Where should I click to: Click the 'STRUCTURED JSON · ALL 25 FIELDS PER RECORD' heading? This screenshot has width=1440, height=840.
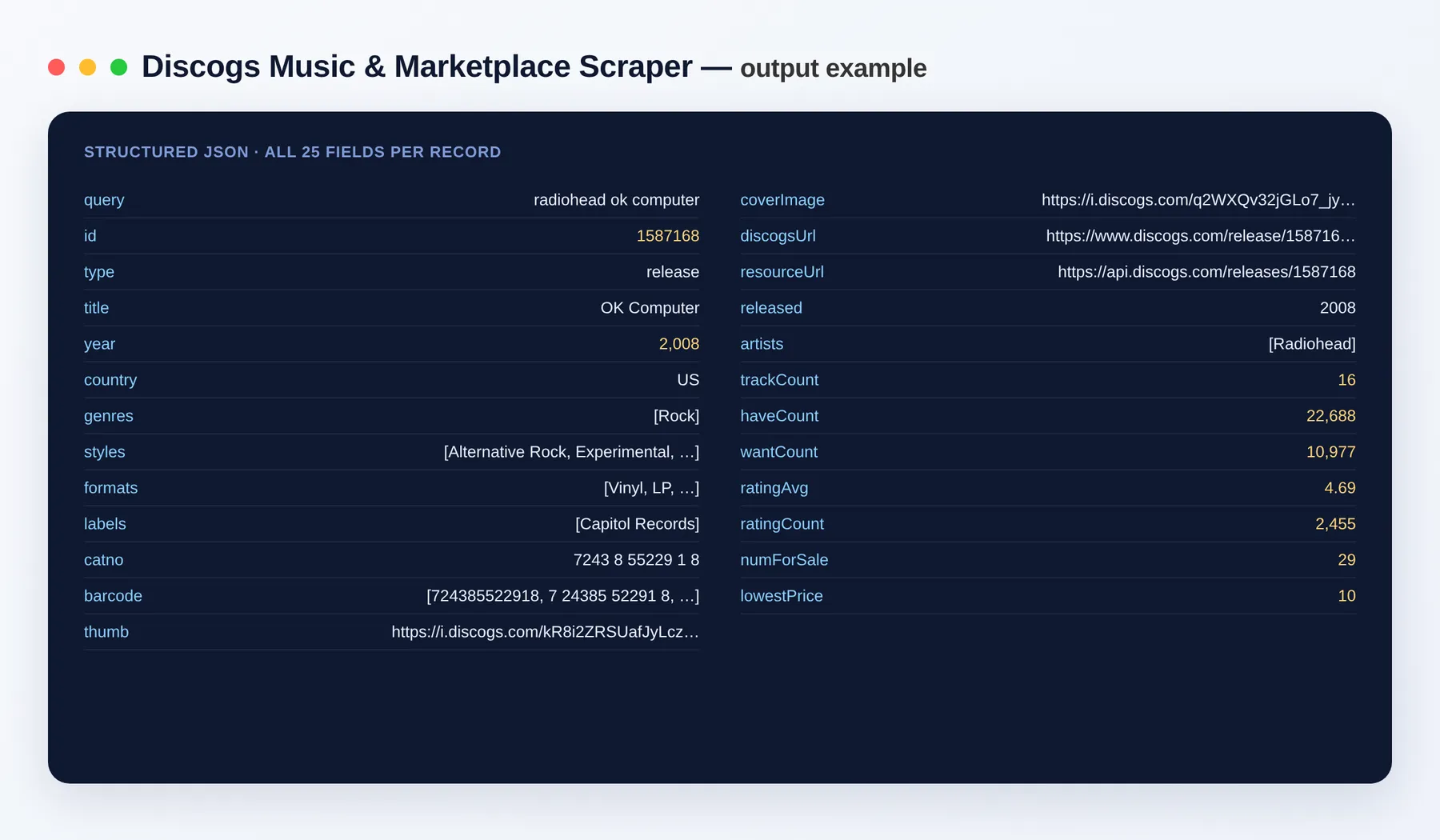(293, 152)
